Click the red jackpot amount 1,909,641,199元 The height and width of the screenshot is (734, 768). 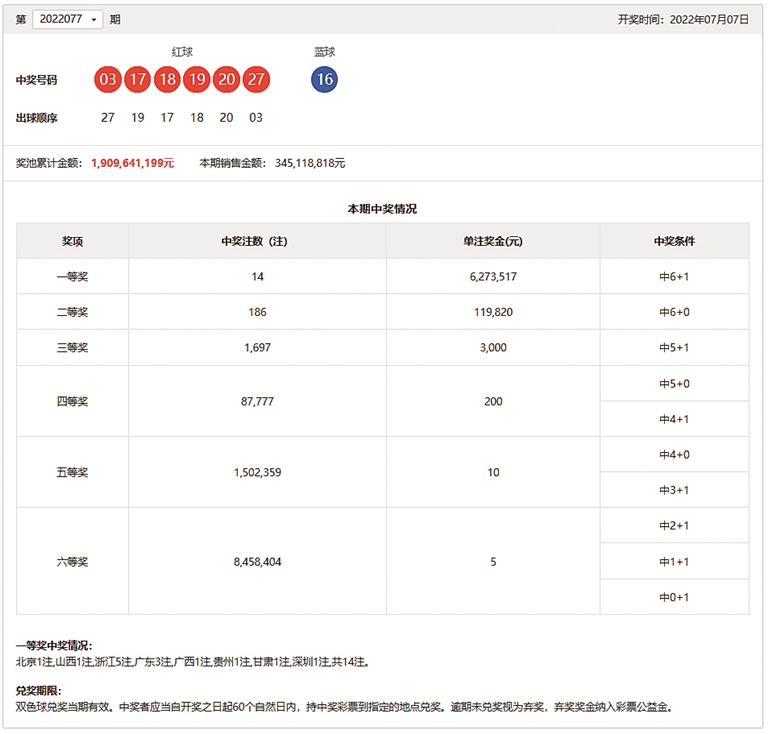point(132,163)
